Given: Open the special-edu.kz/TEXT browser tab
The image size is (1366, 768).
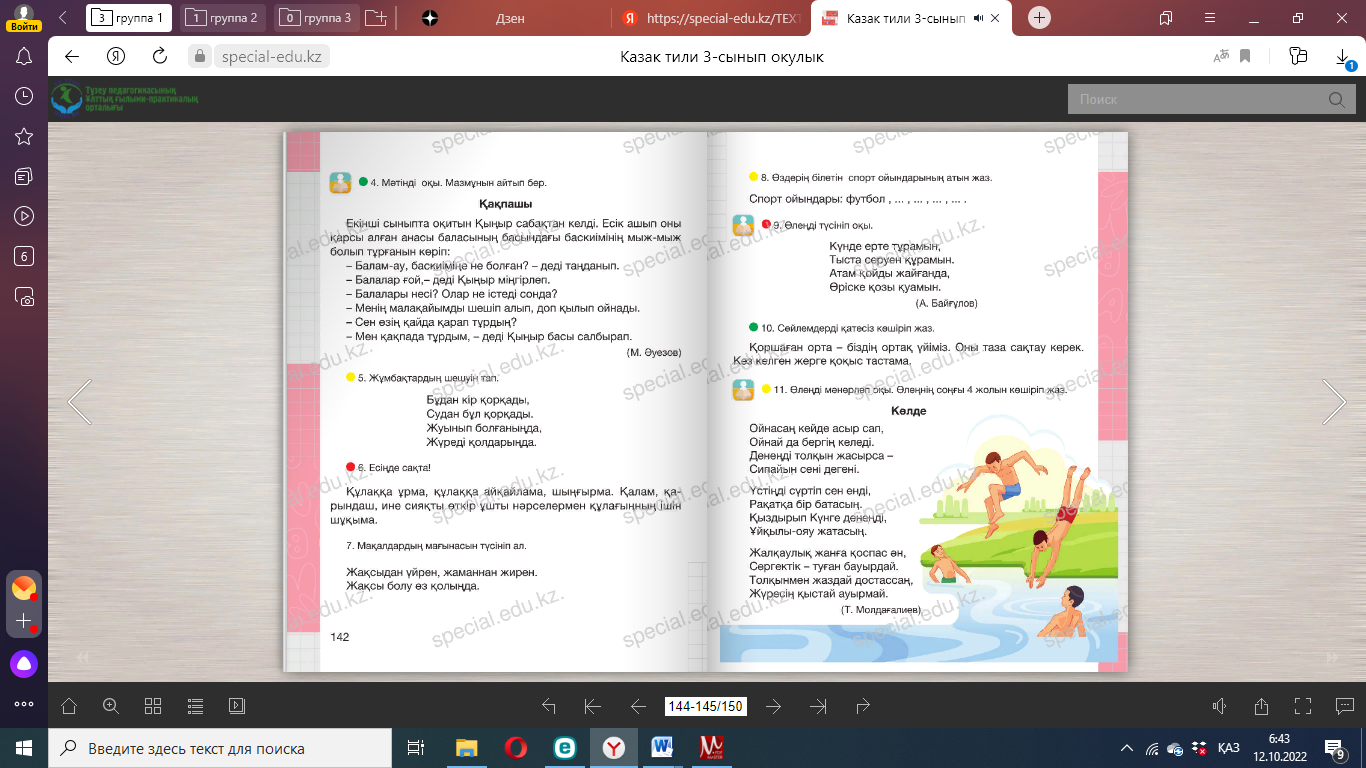Looking at the screenshot, I should 710,18.
